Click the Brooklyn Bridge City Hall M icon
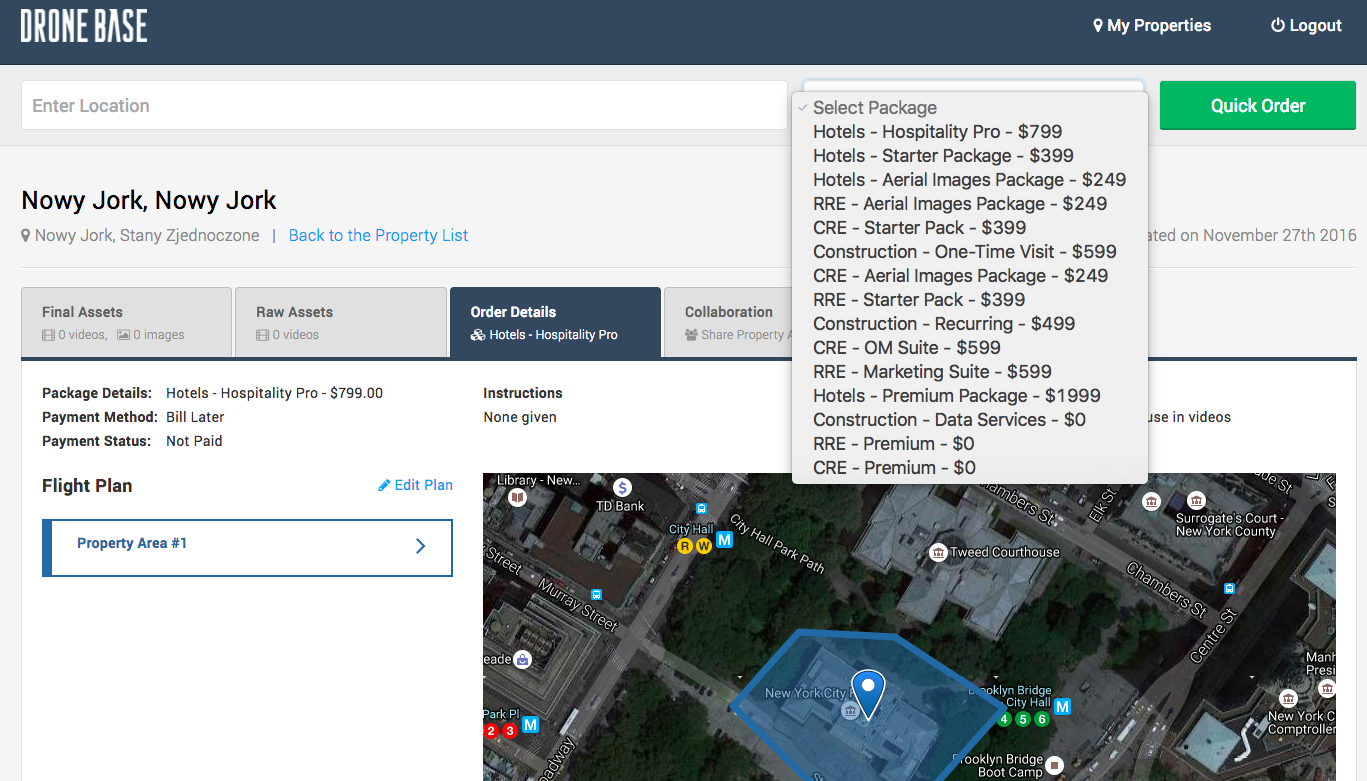Viewport: 1367px width, 781px height. click(1062, 707)
